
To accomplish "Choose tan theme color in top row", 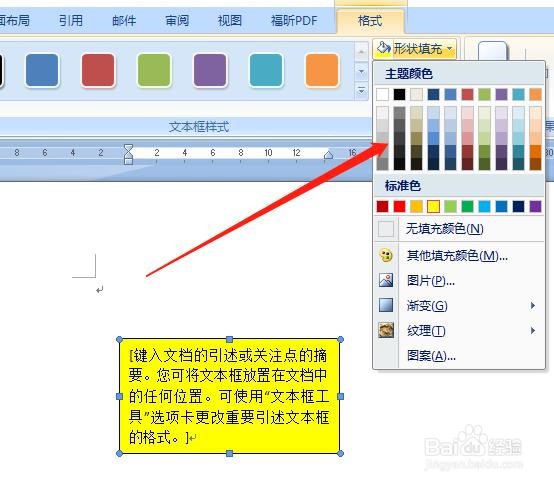I will pyautogui.click(x=416, y=95).
